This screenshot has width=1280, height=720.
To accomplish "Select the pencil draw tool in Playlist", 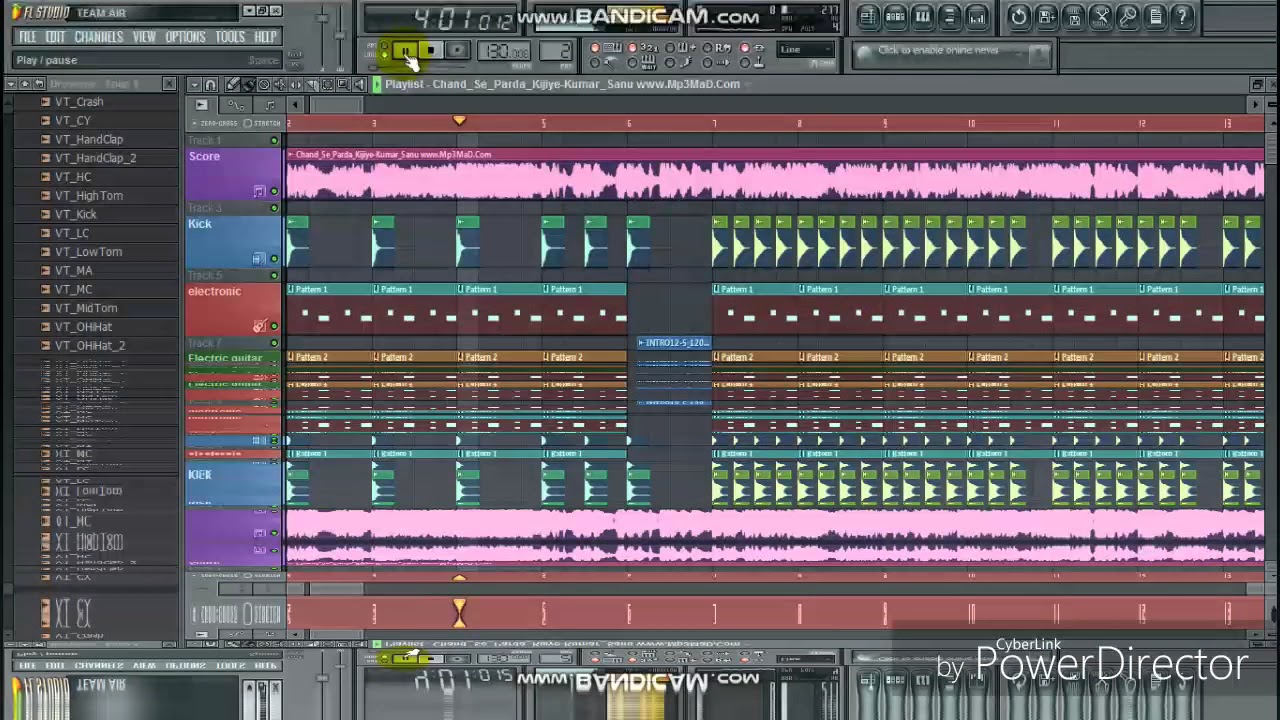I will click(233, 85).
